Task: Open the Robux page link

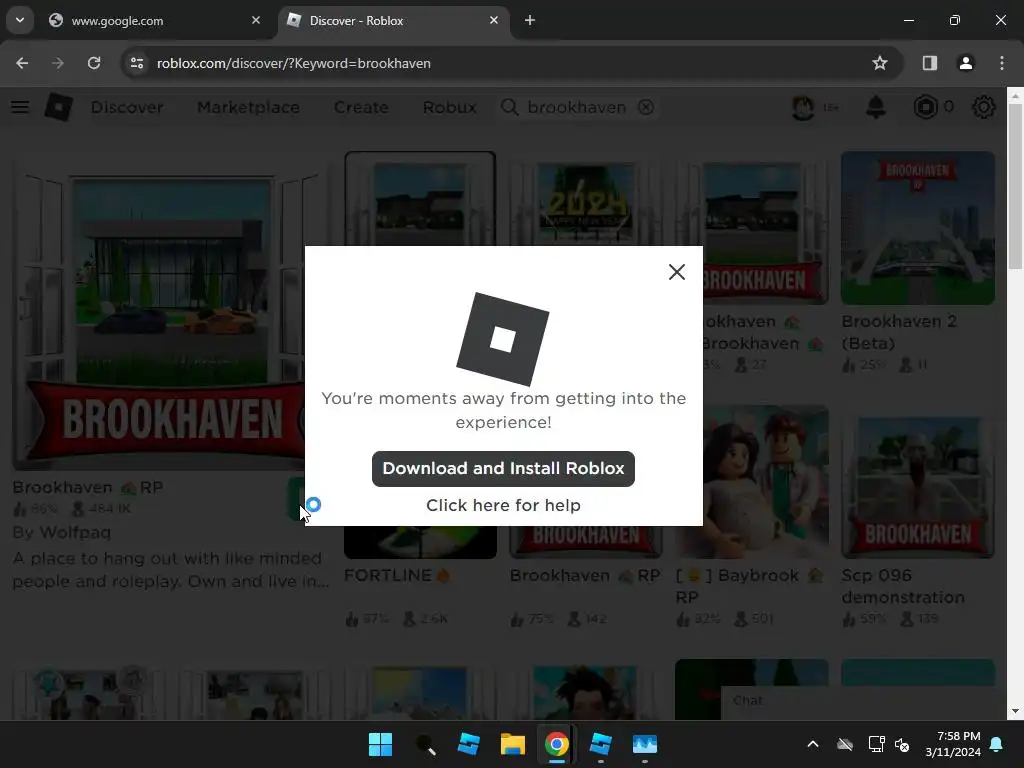Action: (449, 107)
